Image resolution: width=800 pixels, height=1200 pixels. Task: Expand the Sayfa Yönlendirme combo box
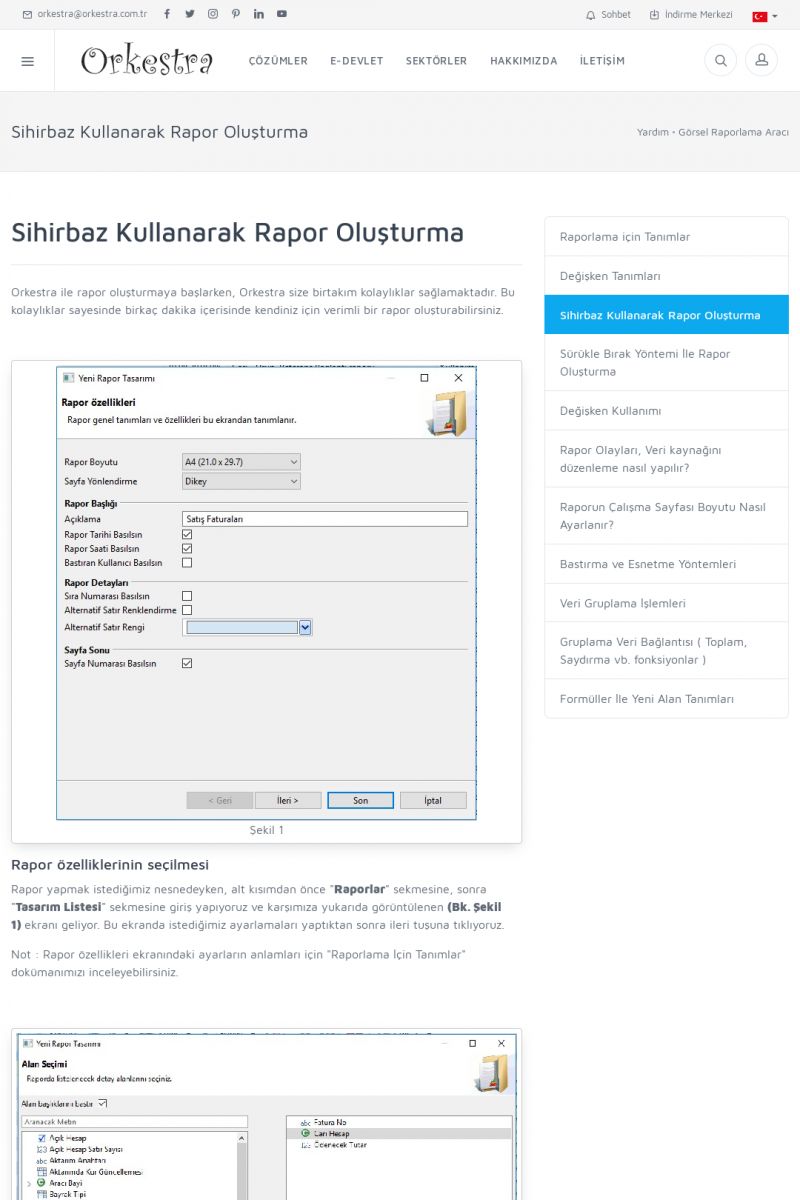pos(241,481)
